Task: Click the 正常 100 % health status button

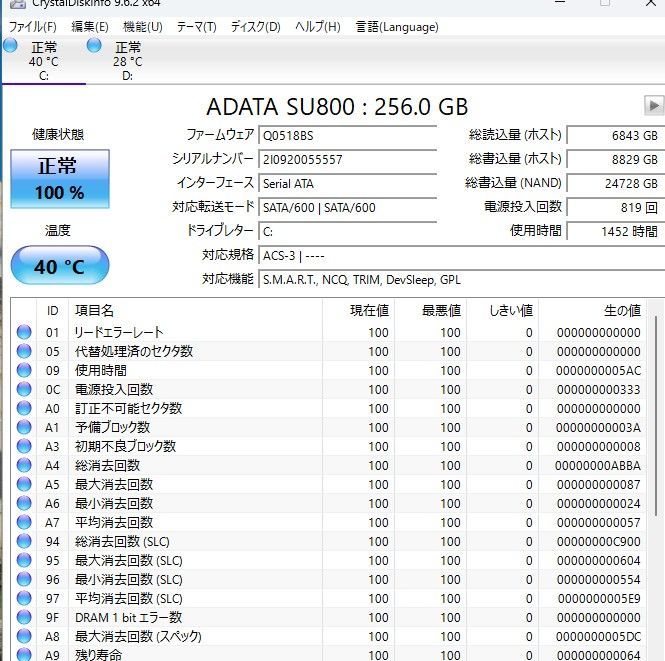Action: click(x=59, y=179)
